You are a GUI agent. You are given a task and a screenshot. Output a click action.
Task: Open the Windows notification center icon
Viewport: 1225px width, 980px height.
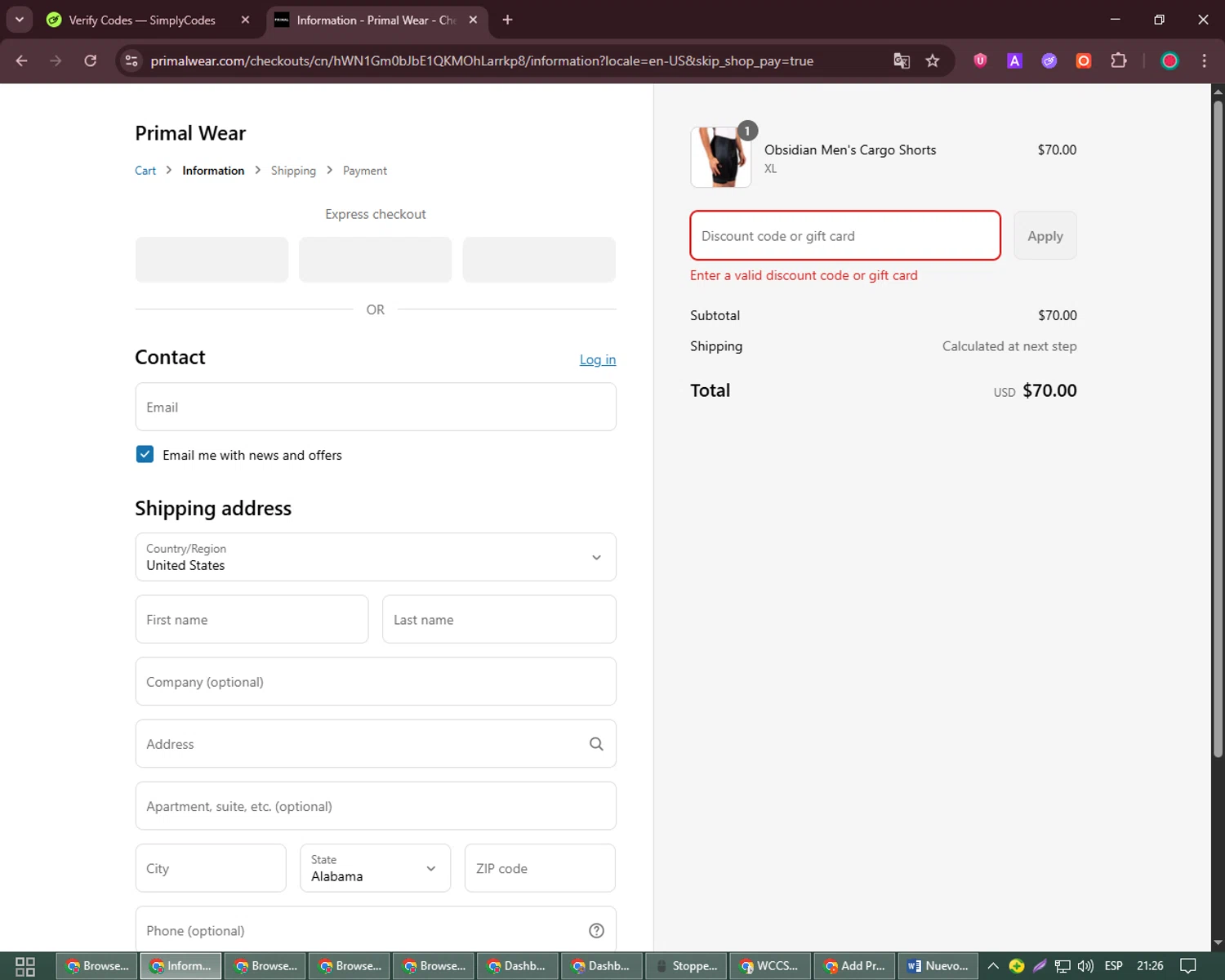tap(1188, 966)
